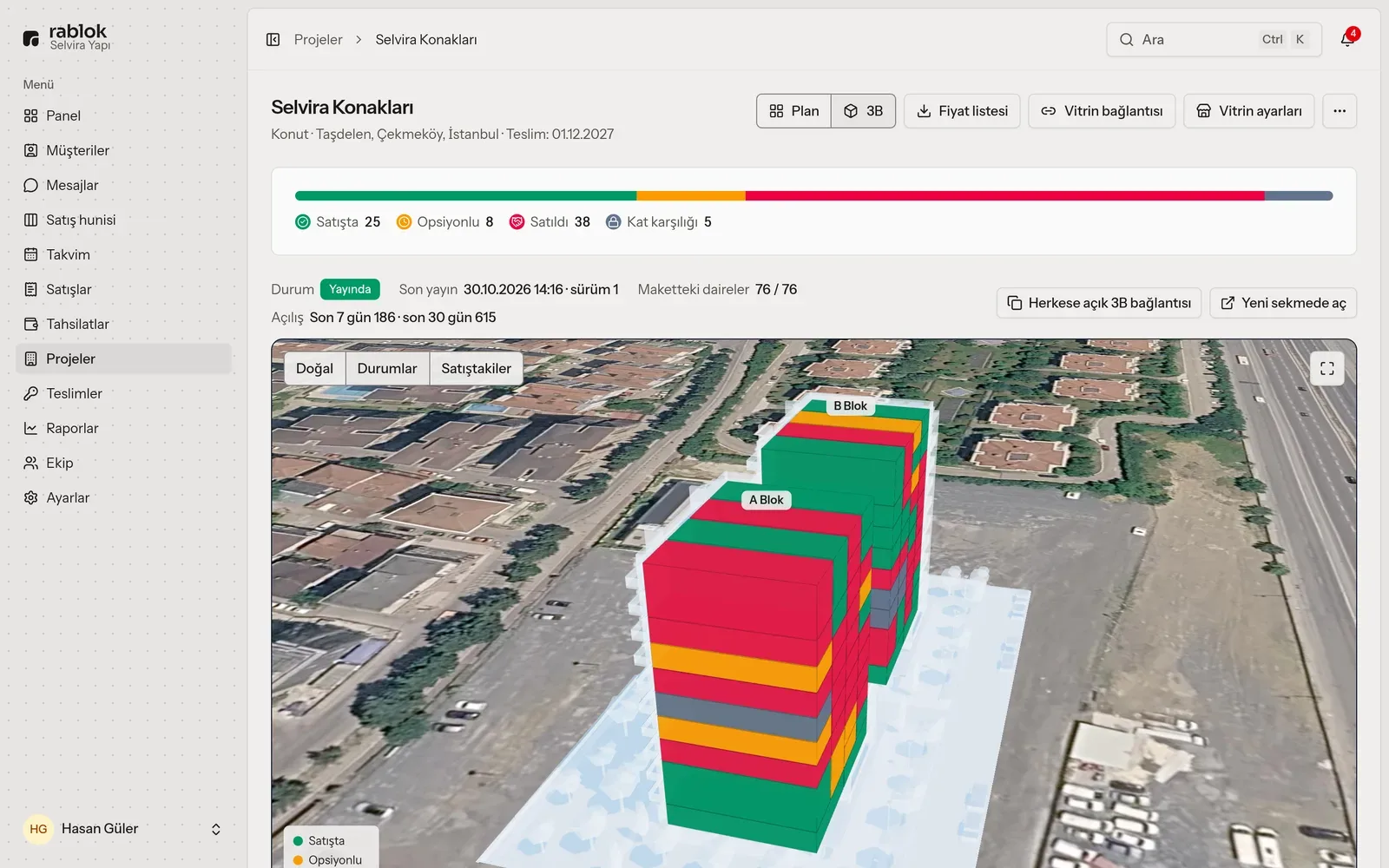This screenshot has width=1389, height=868.
Task: Click A Blok label in 3D model
Action: 766,500
